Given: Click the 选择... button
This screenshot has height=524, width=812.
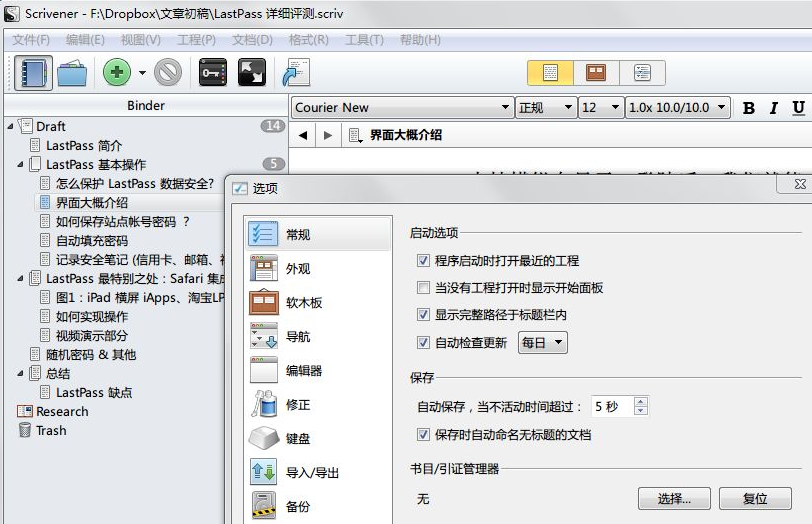Looking at the screenshot, I should (x=674, y=499).
